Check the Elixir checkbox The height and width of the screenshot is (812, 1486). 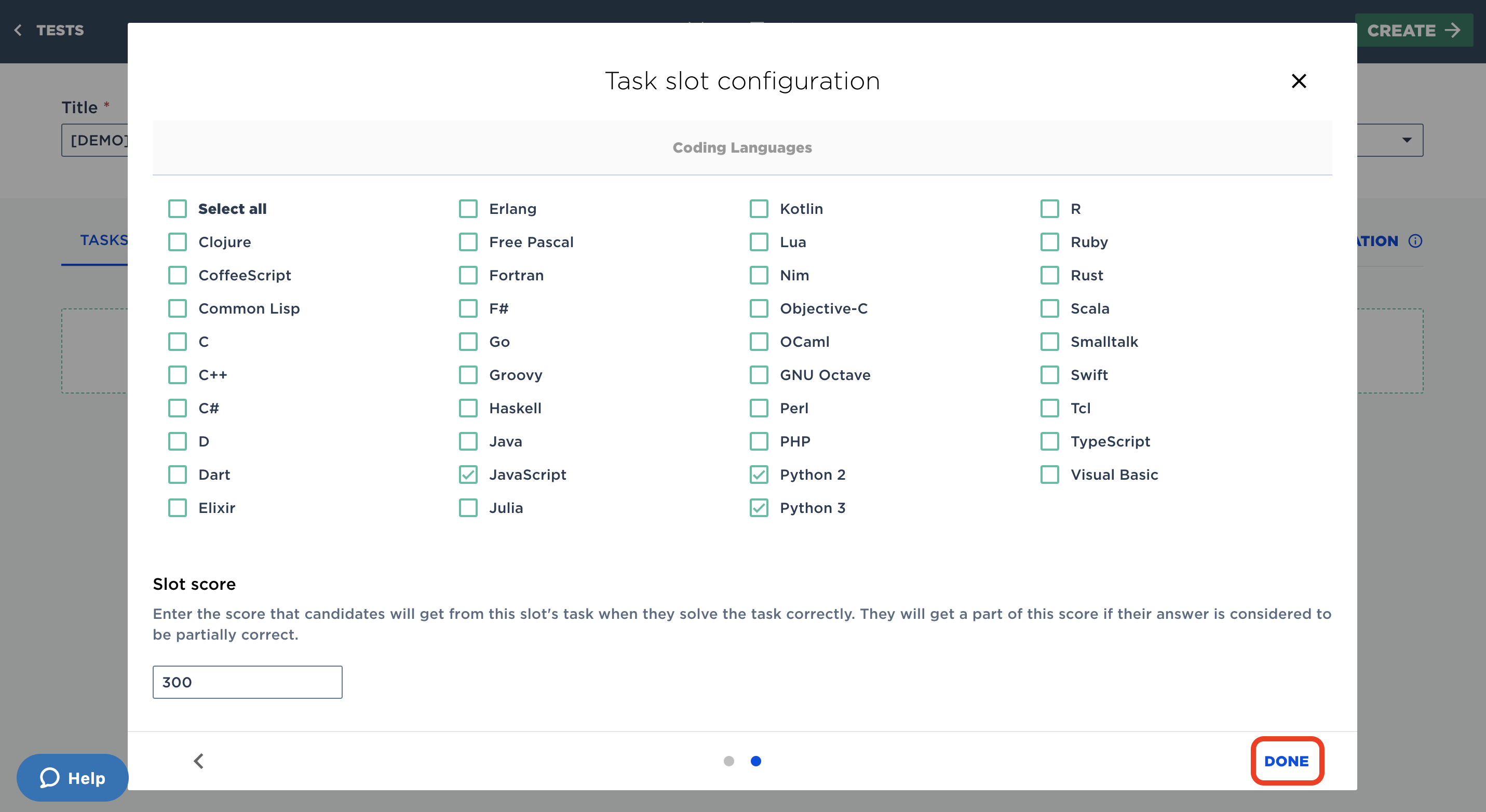[178, 508]
